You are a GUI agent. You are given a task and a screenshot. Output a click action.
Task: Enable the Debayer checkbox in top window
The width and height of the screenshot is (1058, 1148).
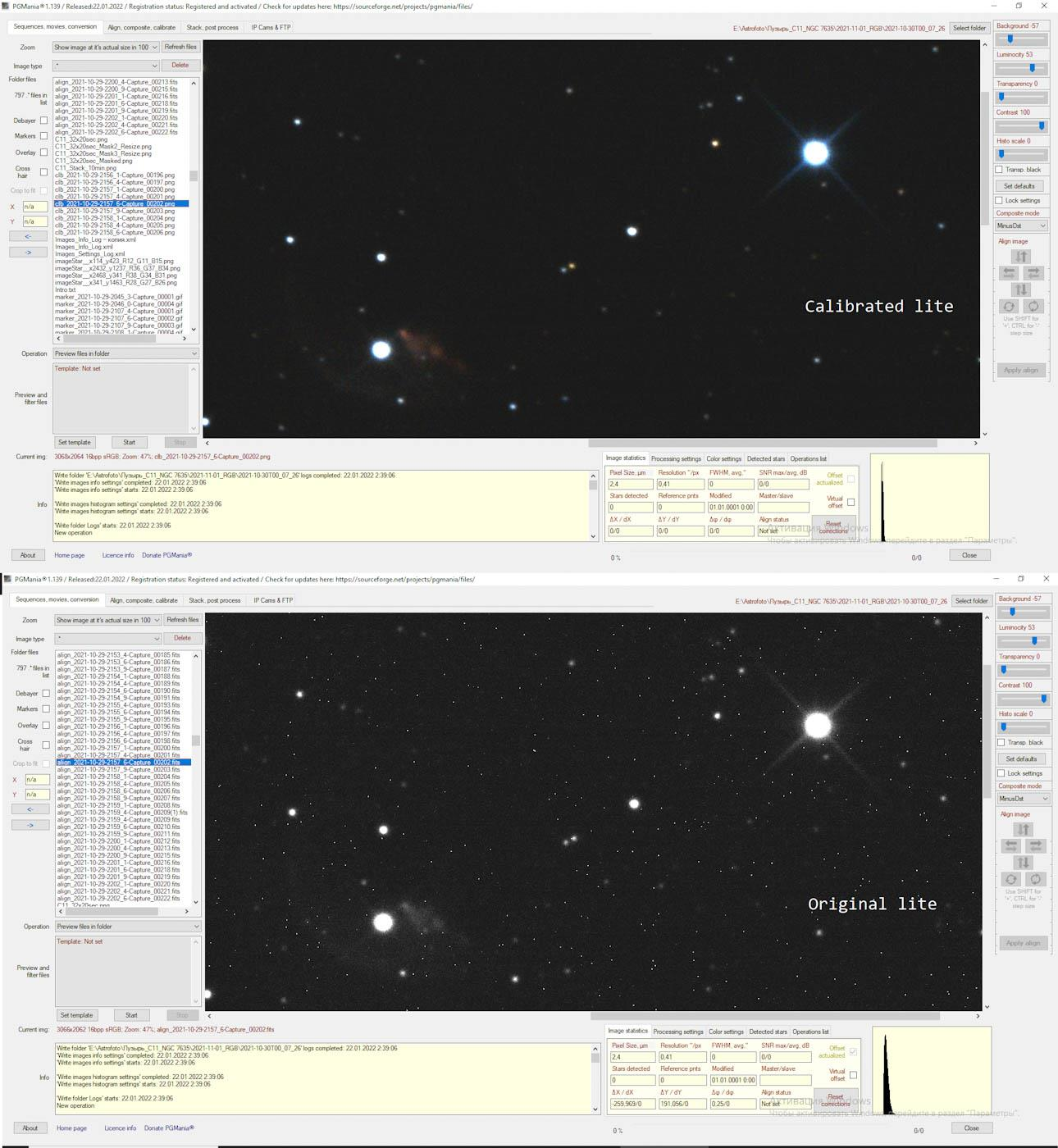(44, 121)
